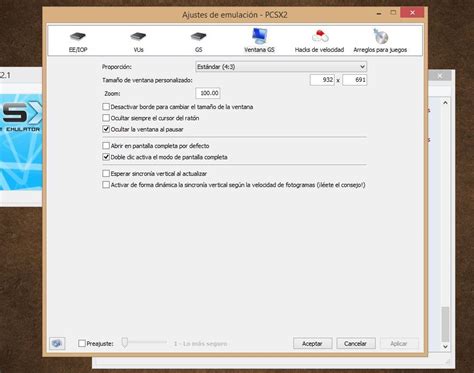Enable Abrir en pantalla completa por defecto
Screen dimensions: 474x373
[x=106, y=146]
